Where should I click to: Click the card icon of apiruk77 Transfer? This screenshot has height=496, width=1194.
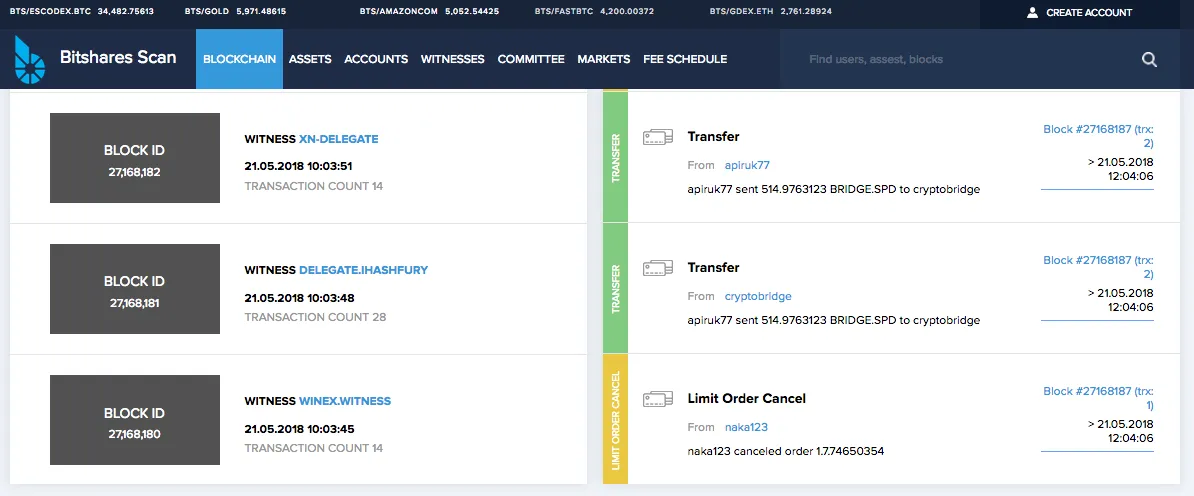click(657, 137)
